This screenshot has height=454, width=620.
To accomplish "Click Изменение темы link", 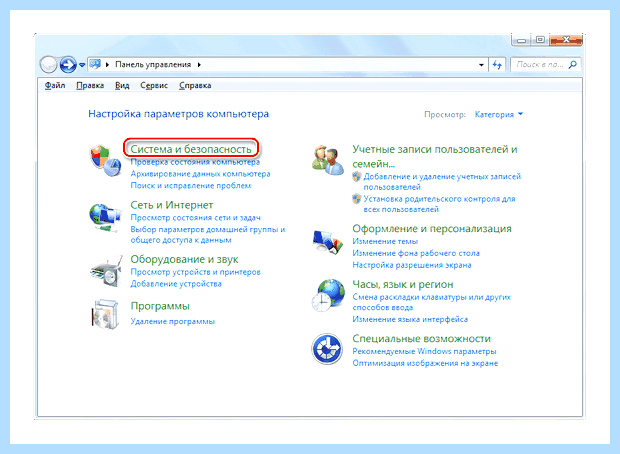I will click(x=385, y=241).
